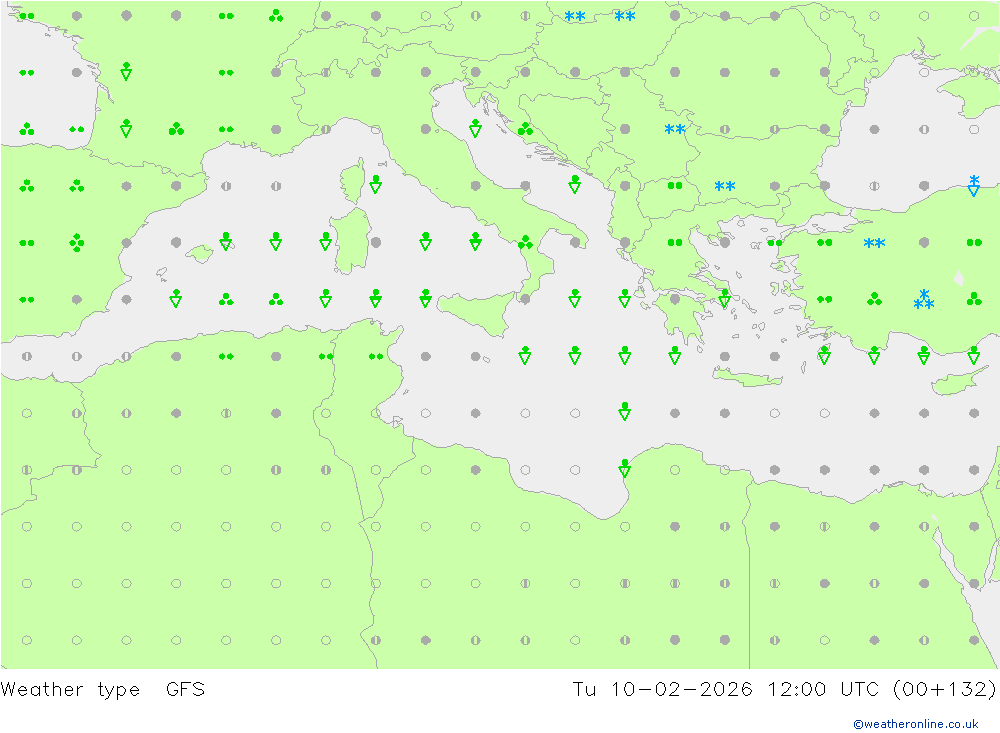Click the rain shower symbol over Corsica
The image size is (1000, 733).
(x=375, y=184)
